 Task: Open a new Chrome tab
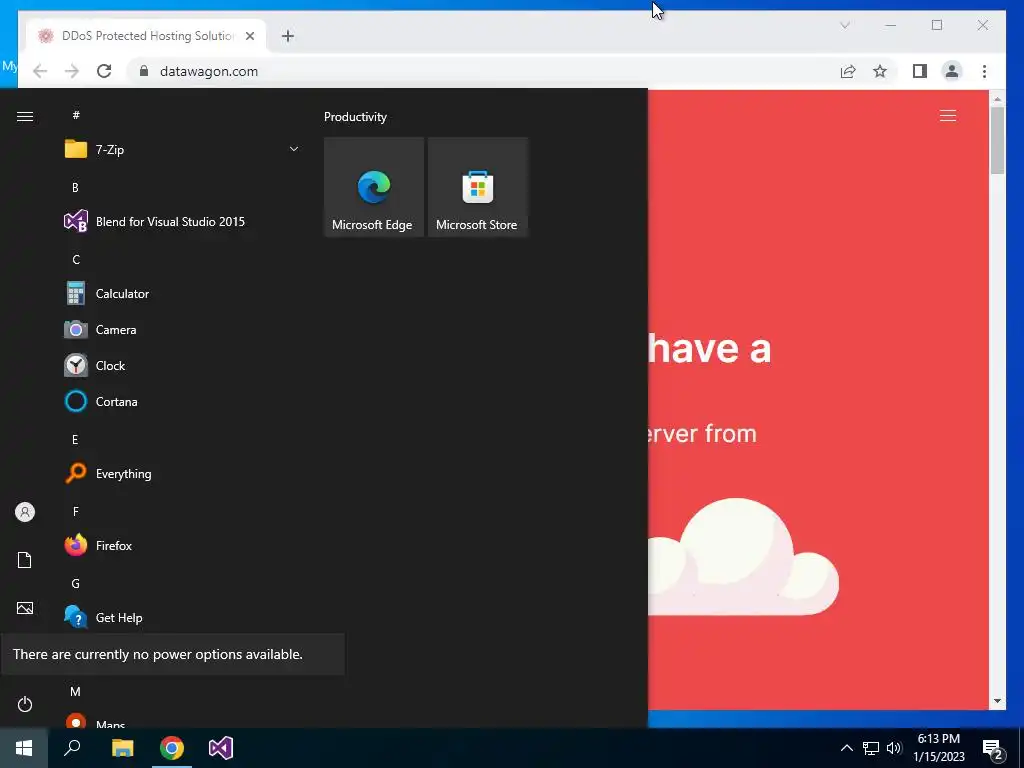pos(288,36)
